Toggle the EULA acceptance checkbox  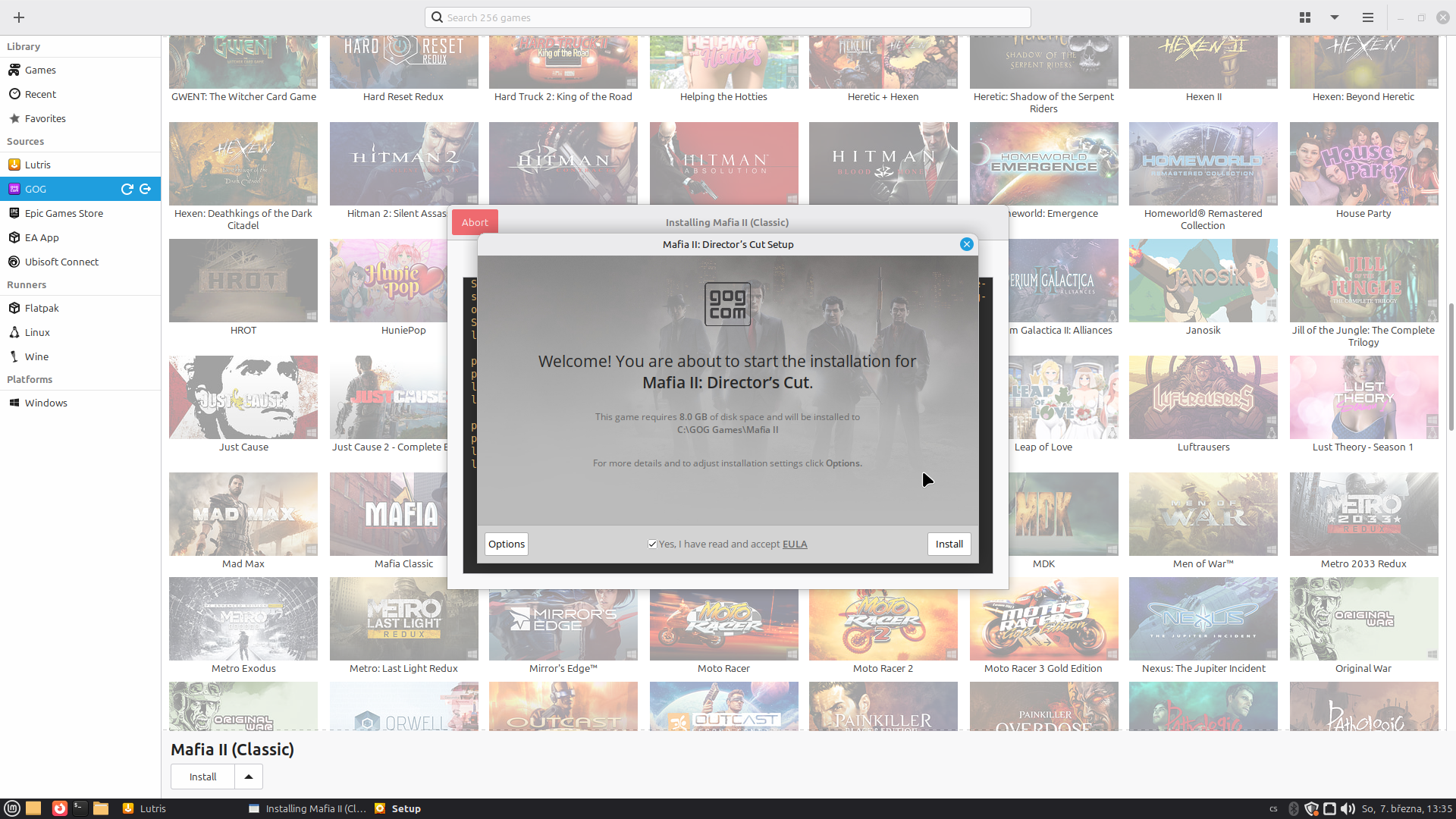pyautogui.click(x=652, y=544)
